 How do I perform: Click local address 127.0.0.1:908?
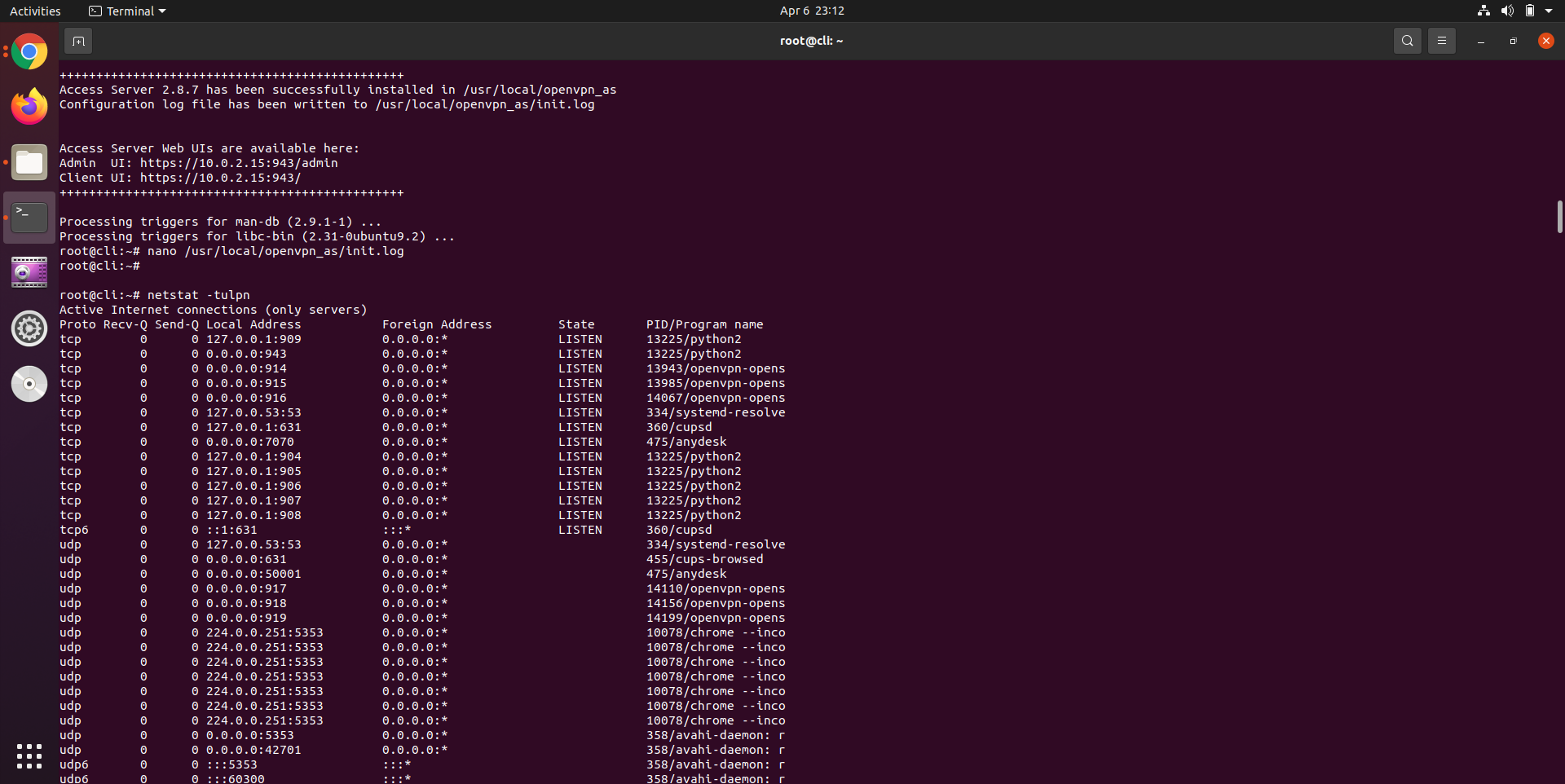click(253, 515)
